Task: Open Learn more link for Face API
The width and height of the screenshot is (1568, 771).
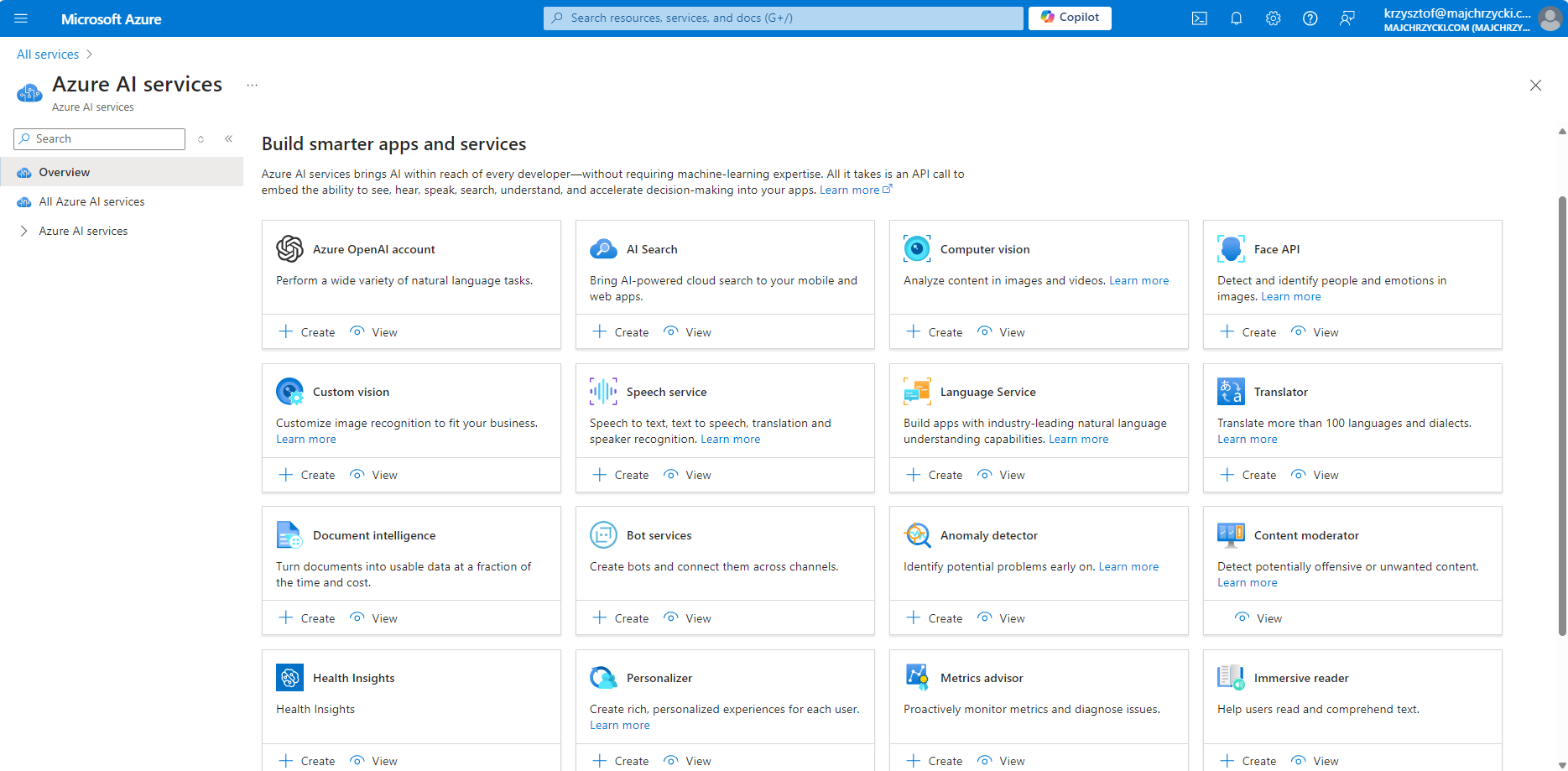Action: (1290, 297)
